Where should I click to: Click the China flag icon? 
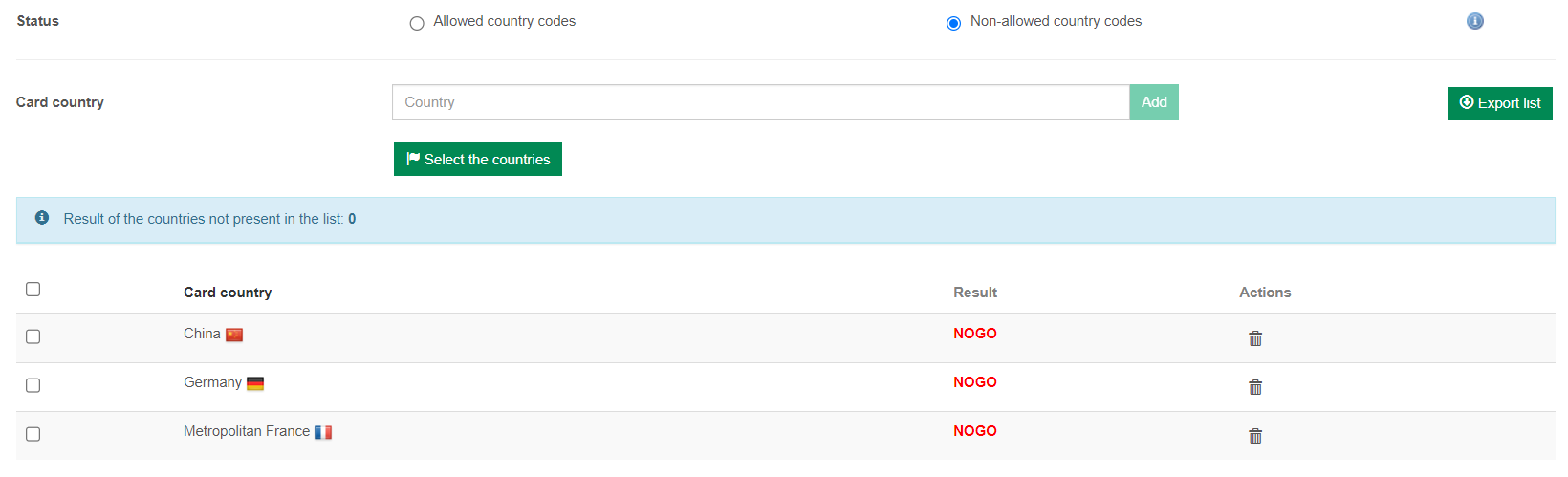(x=234, y=335)
